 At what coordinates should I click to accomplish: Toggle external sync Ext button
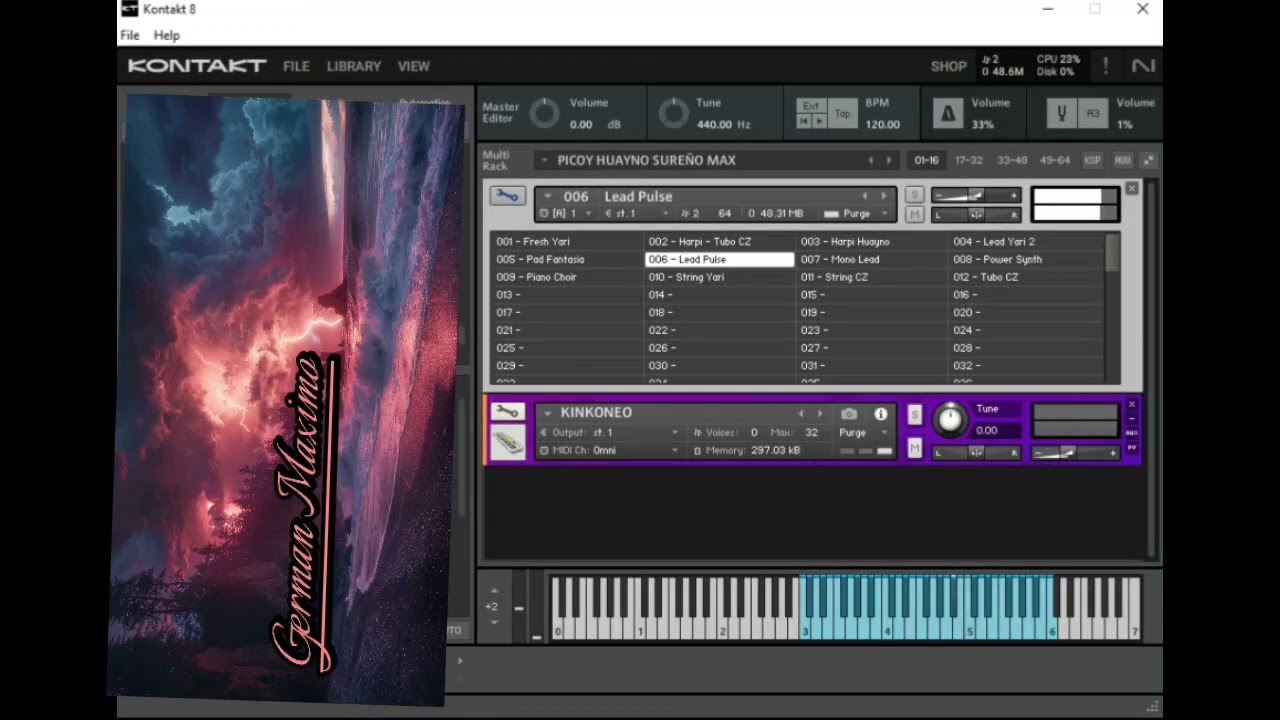[811, 106]
